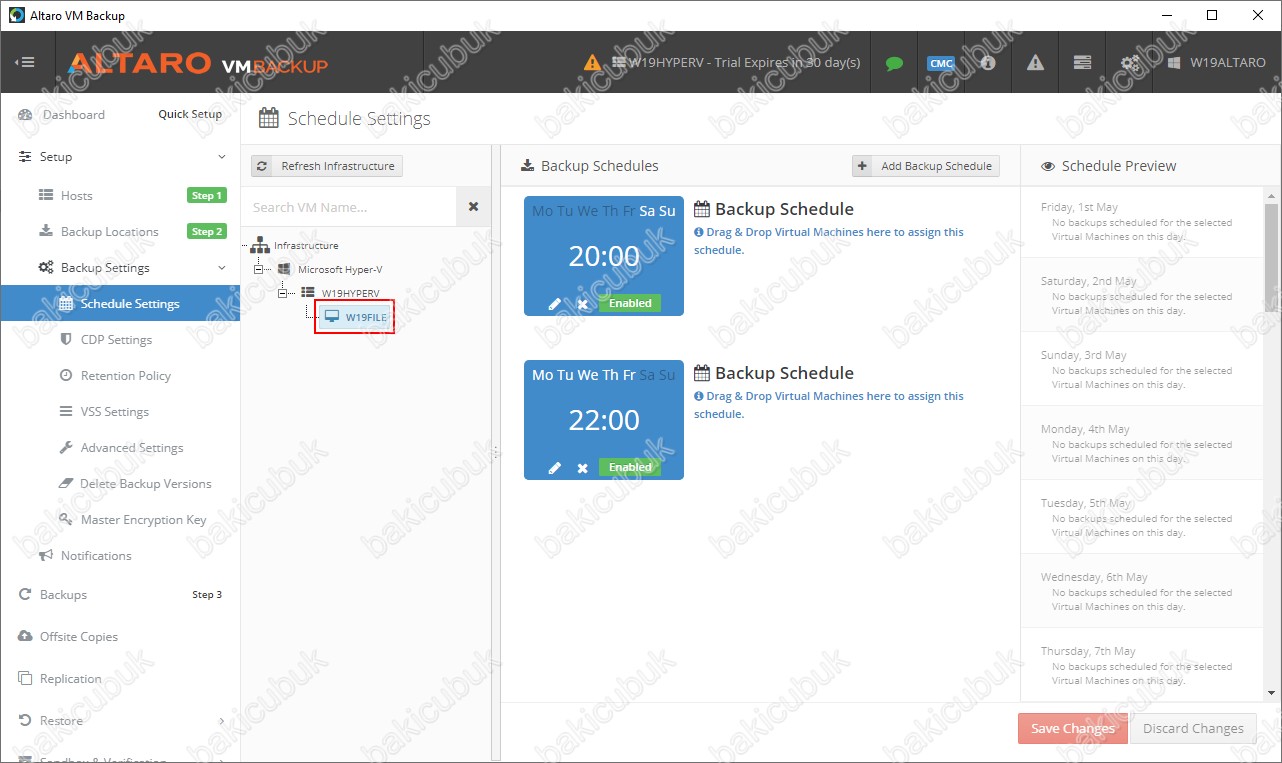Open Backup Locations menu item
The height and width of the screenshot is (763, 1282).
tap(109, 232)
